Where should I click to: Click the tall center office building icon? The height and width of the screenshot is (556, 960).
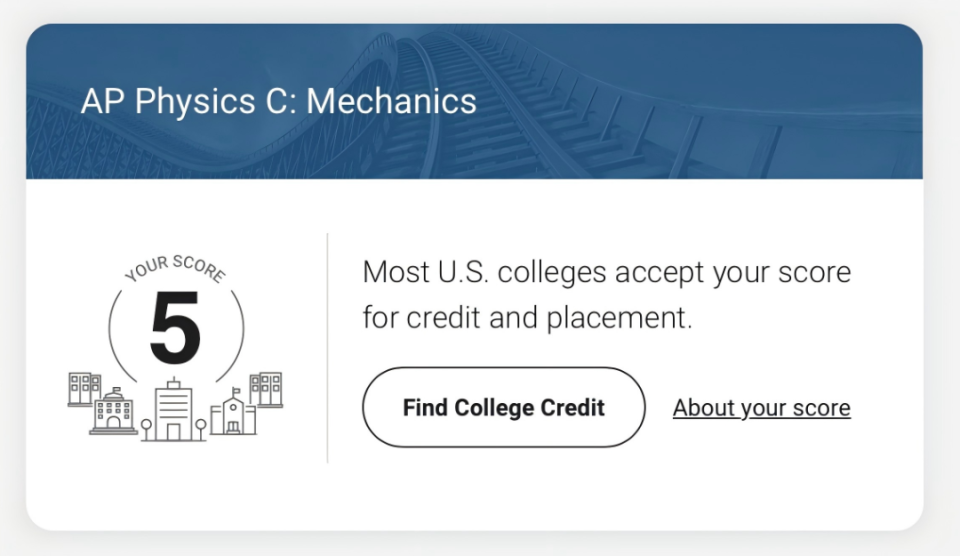pyautogui.click(x=174, y=409)
